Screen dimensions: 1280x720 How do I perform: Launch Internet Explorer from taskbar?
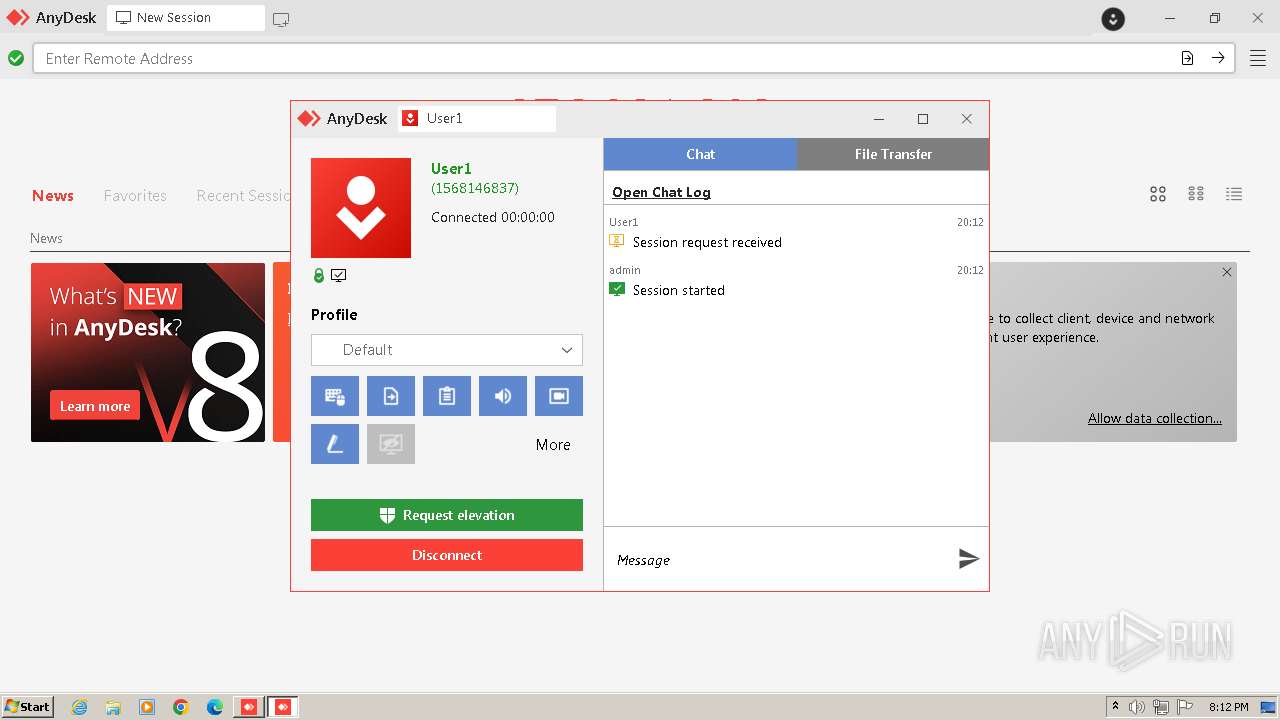(79, 707)
